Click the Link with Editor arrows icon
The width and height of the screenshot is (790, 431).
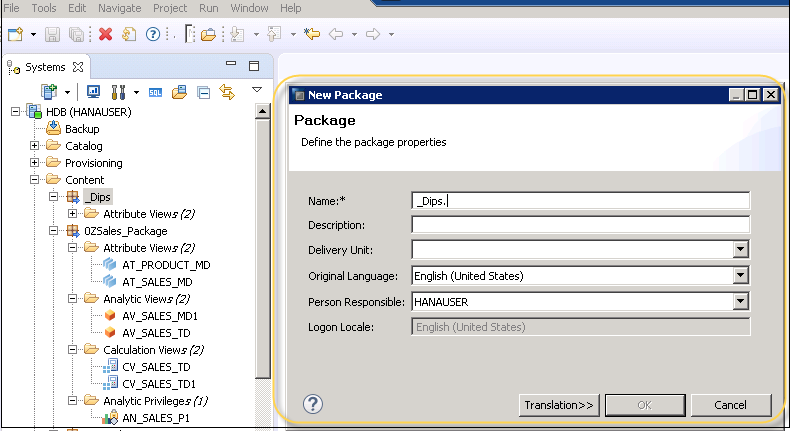point(226,92)
